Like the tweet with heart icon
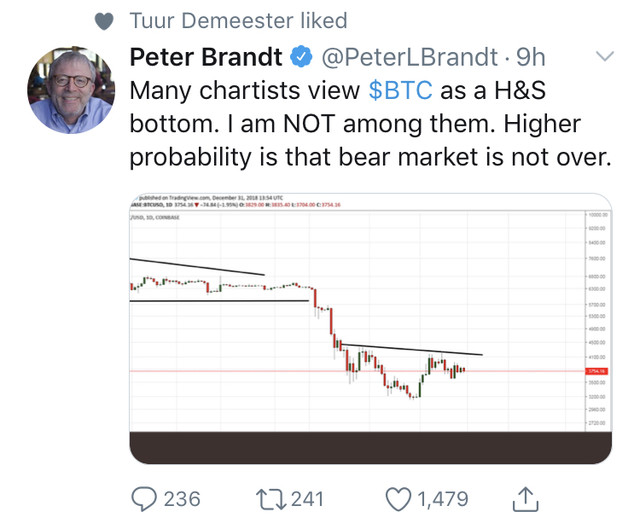This screenshot has height=529, width=640. [x=398, y=499]
